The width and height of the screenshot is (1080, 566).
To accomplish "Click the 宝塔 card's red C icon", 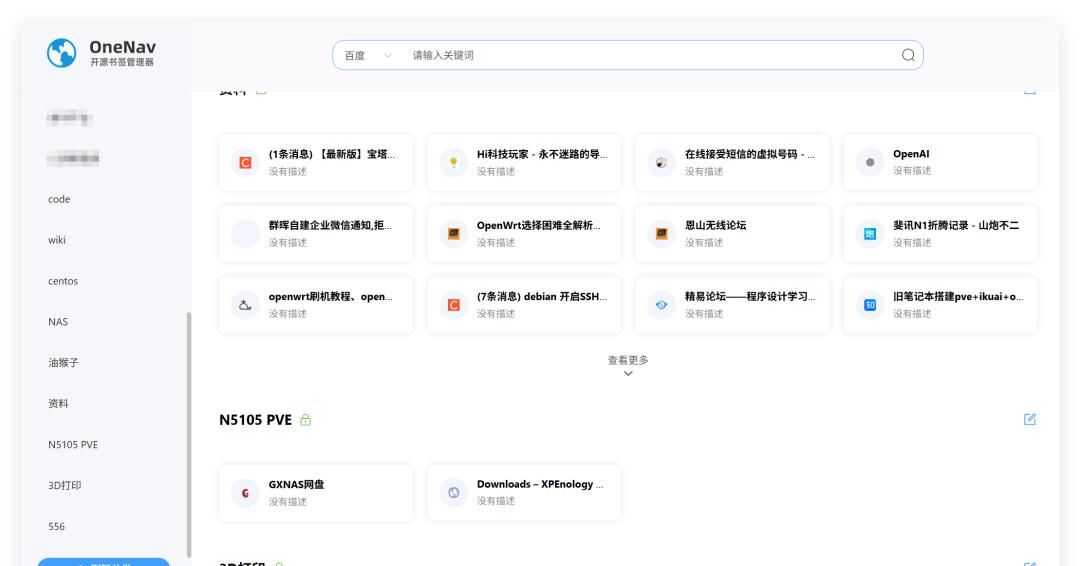I will pyautogui.click(x=245, y=163).
